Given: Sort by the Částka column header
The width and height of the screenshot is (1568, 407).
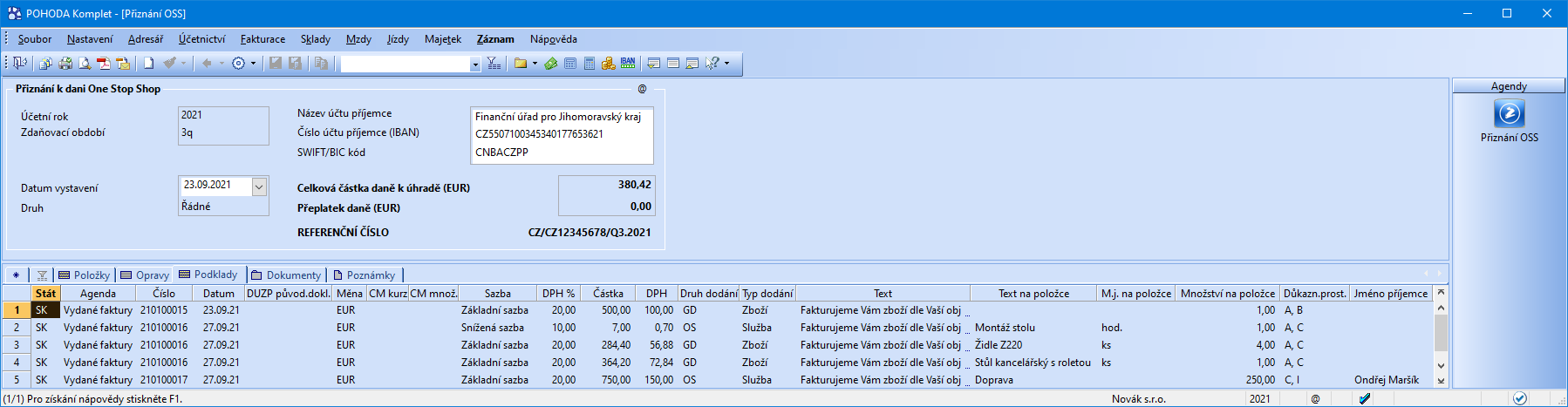Looking at the screenshot, I should [x=608, y=294].
